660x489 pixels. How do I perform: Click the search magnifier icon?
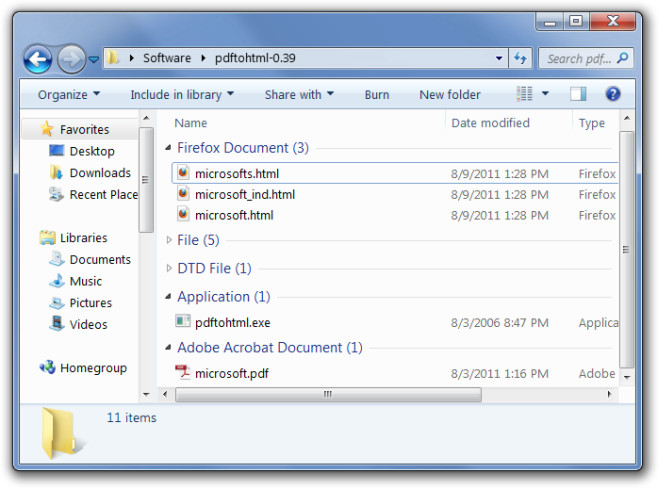pos(623,59)
